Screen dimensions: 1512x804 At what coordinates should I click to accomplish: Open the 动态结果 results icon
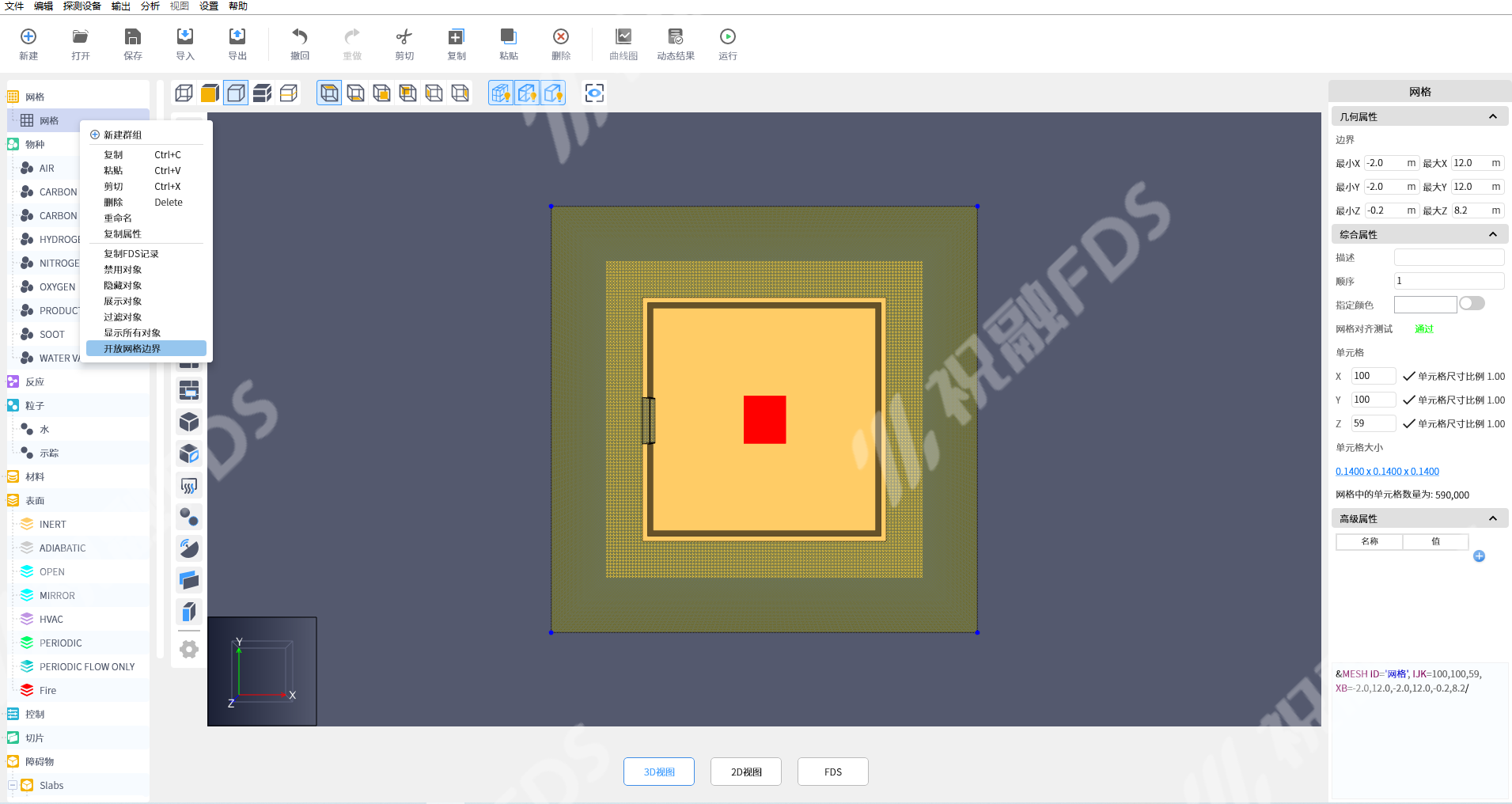tap(676, 36)
